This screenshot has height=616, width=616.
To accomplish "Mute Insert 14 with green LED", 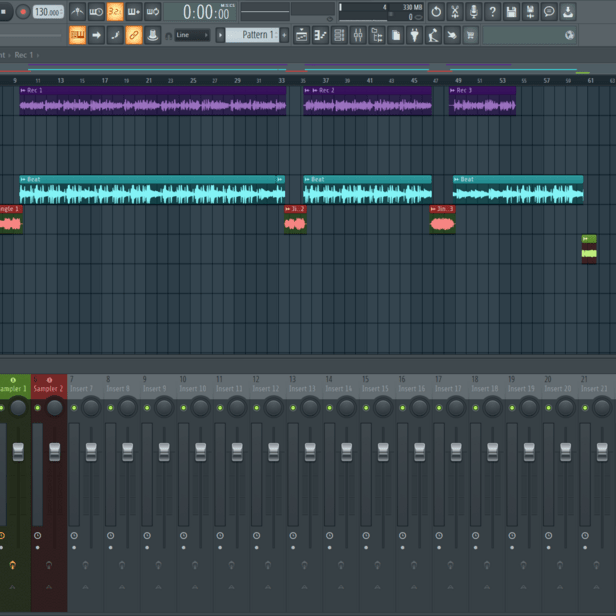I will tap(330, 408).
